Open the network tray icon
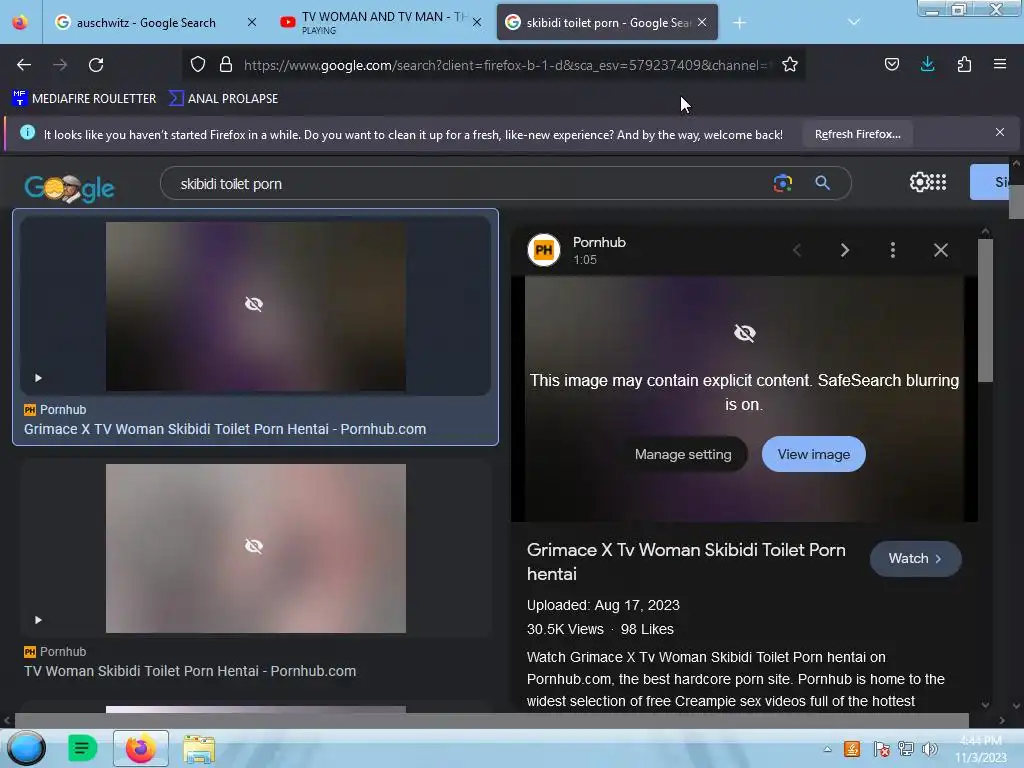The width and height of the screenshot is (1024, 768). click(906, 749)
